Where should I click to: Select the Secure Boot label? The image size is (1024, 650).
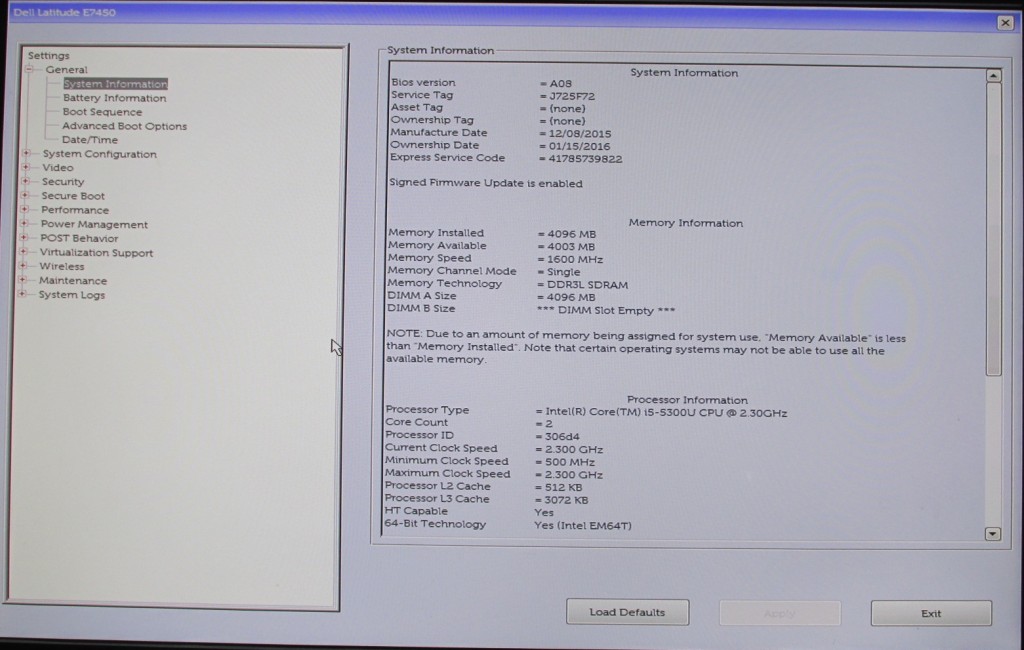tap(72, 196)
